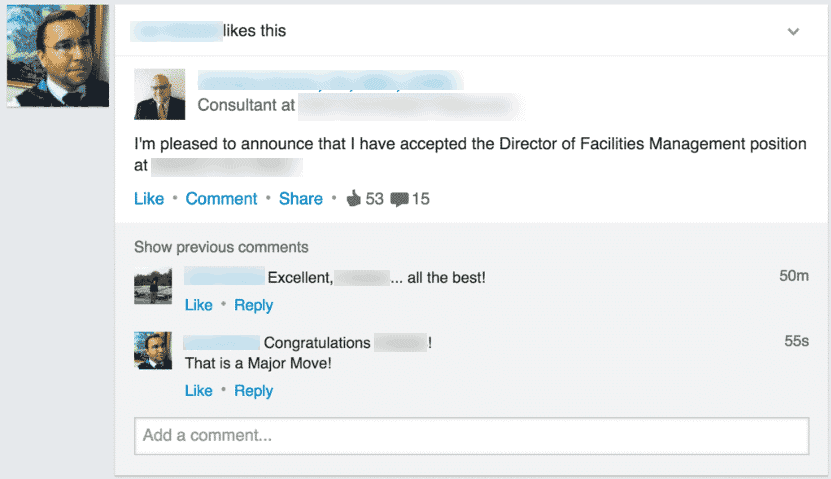The image size is (831, 479).
Task: Expand Show previous comments
Action: coord(221,247)
